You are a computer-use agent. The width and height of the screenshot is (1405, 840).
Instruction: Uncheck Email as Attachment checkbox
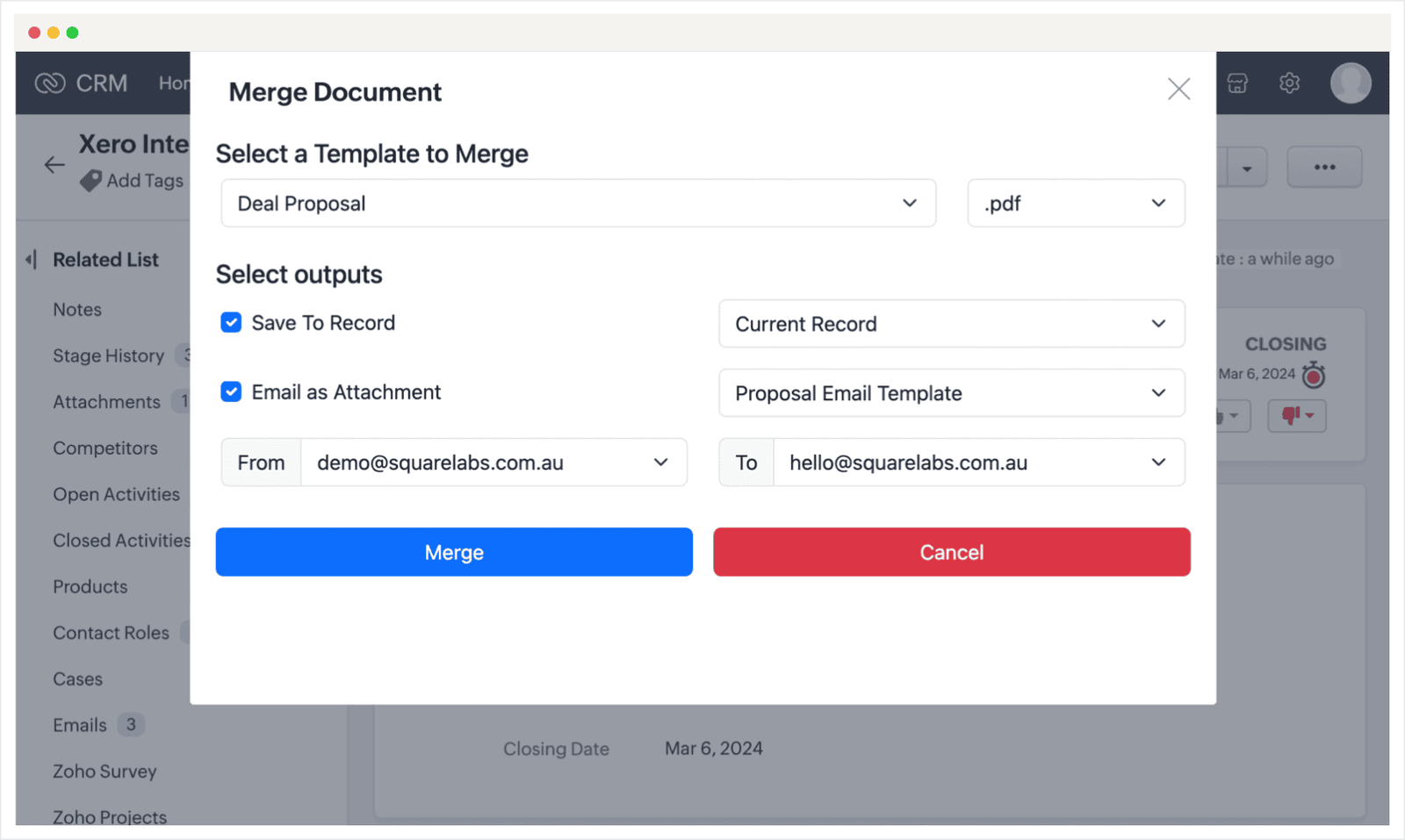pos(231,391)
